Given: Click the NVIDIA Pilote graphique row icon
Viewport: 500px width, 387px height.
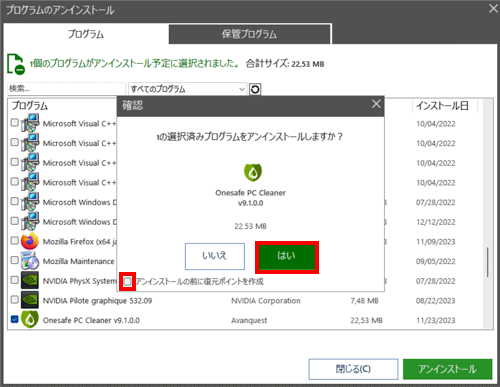Looking at the screenshot, I should point(30,300).
